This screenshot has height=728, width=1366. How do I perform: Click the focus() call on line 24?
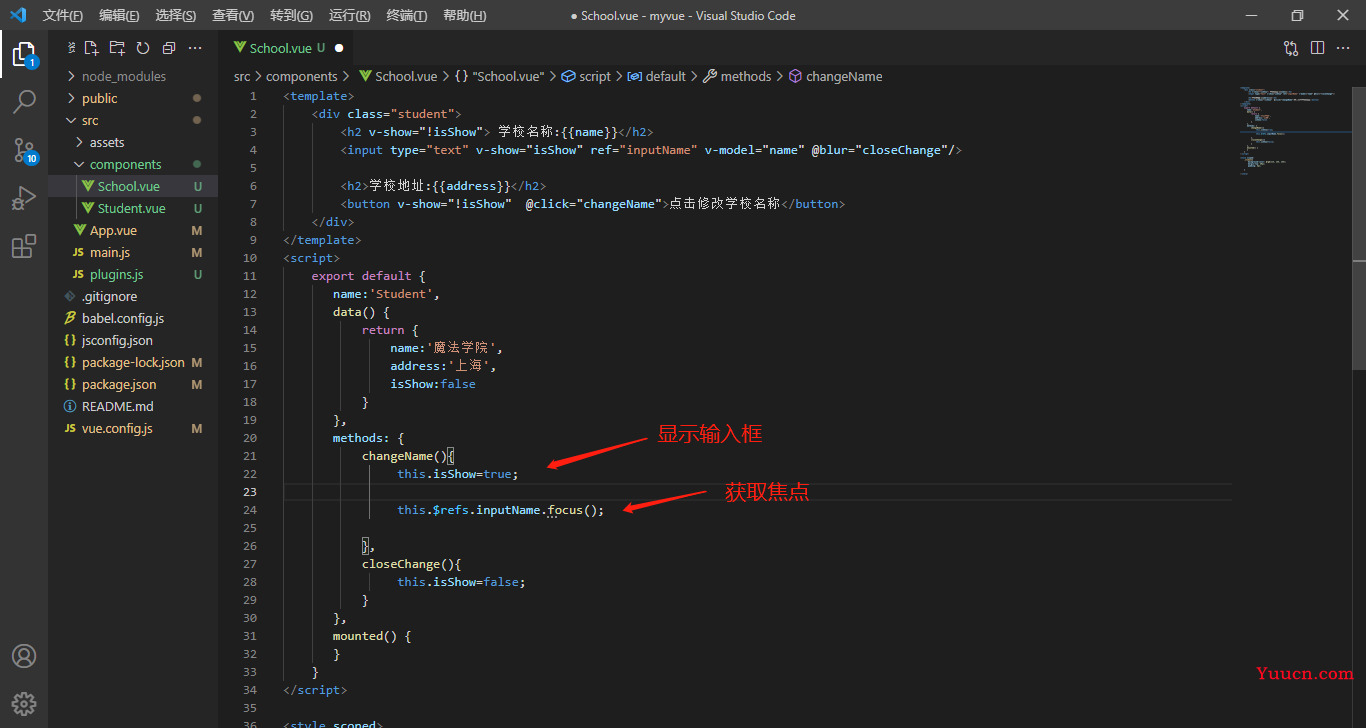point(576,510)
